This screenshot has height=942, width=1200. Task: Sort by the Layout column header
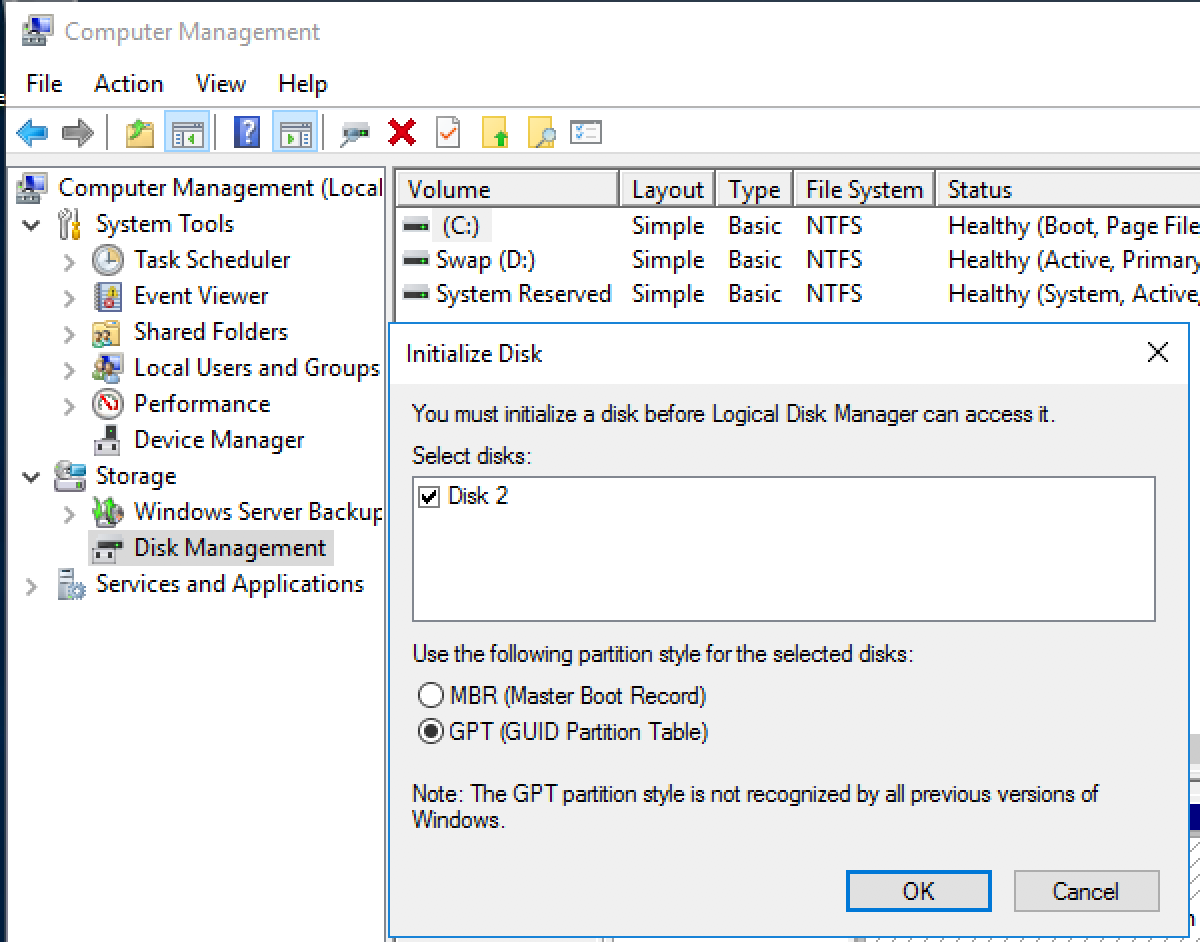point(668,189)
